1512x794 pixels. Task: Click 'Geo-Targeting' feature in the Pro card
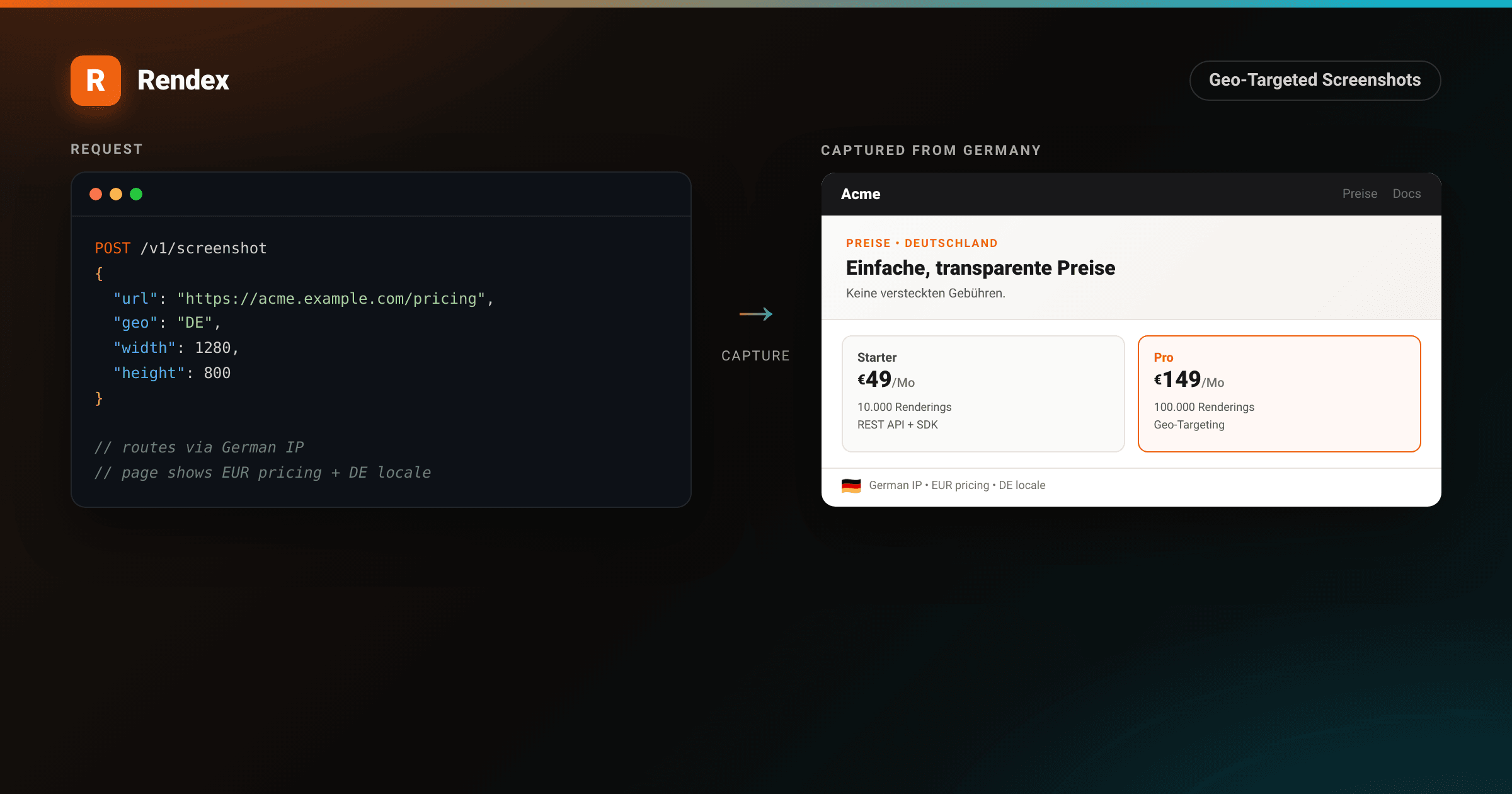1189,425
